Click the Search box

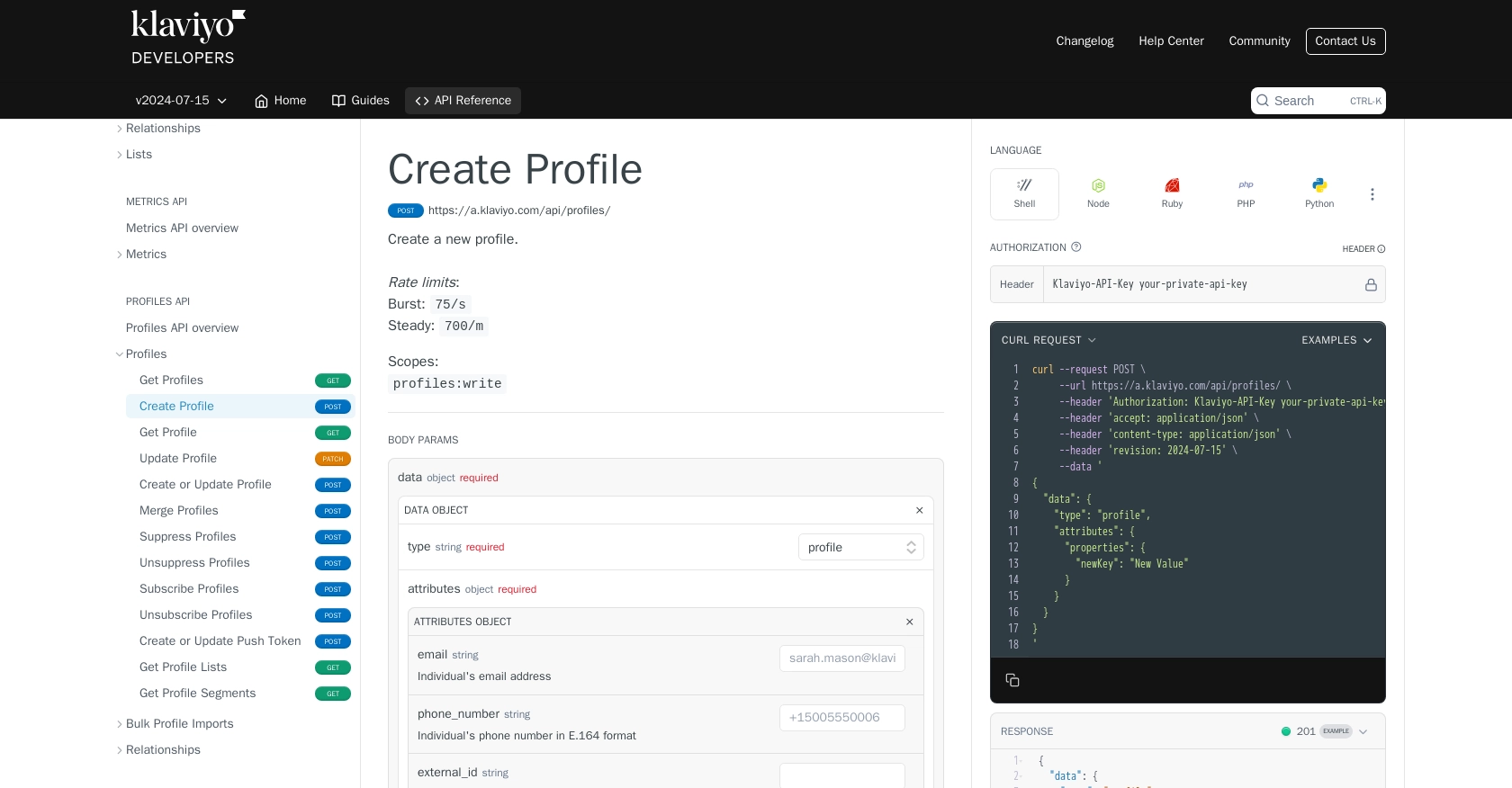[x=1318, y=101]
